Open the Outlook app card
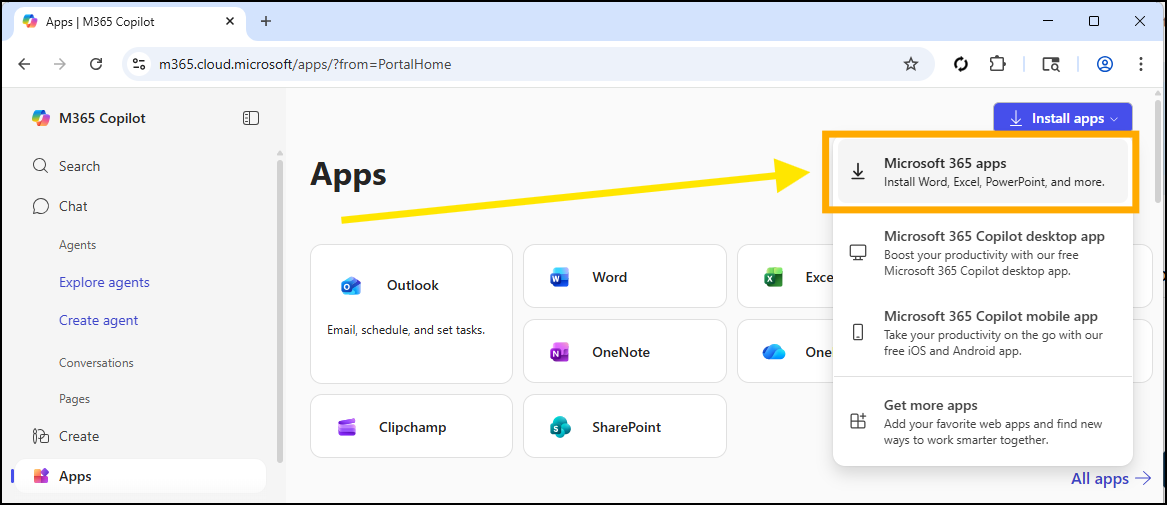The width and height of the screenshot is (1167, 505). [x=412, y=313]
